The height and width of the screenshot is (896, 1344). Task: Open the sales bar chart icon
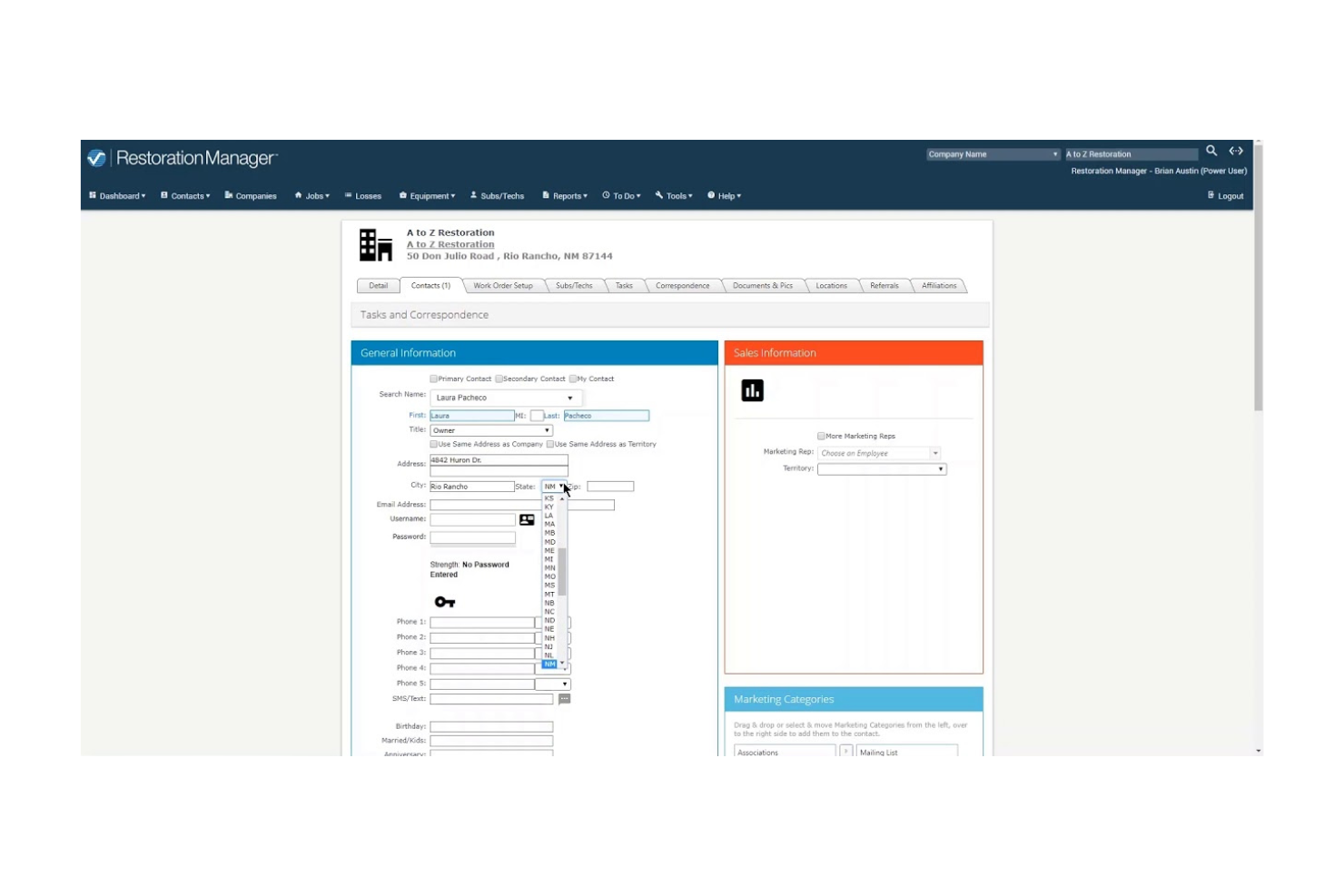753,390
